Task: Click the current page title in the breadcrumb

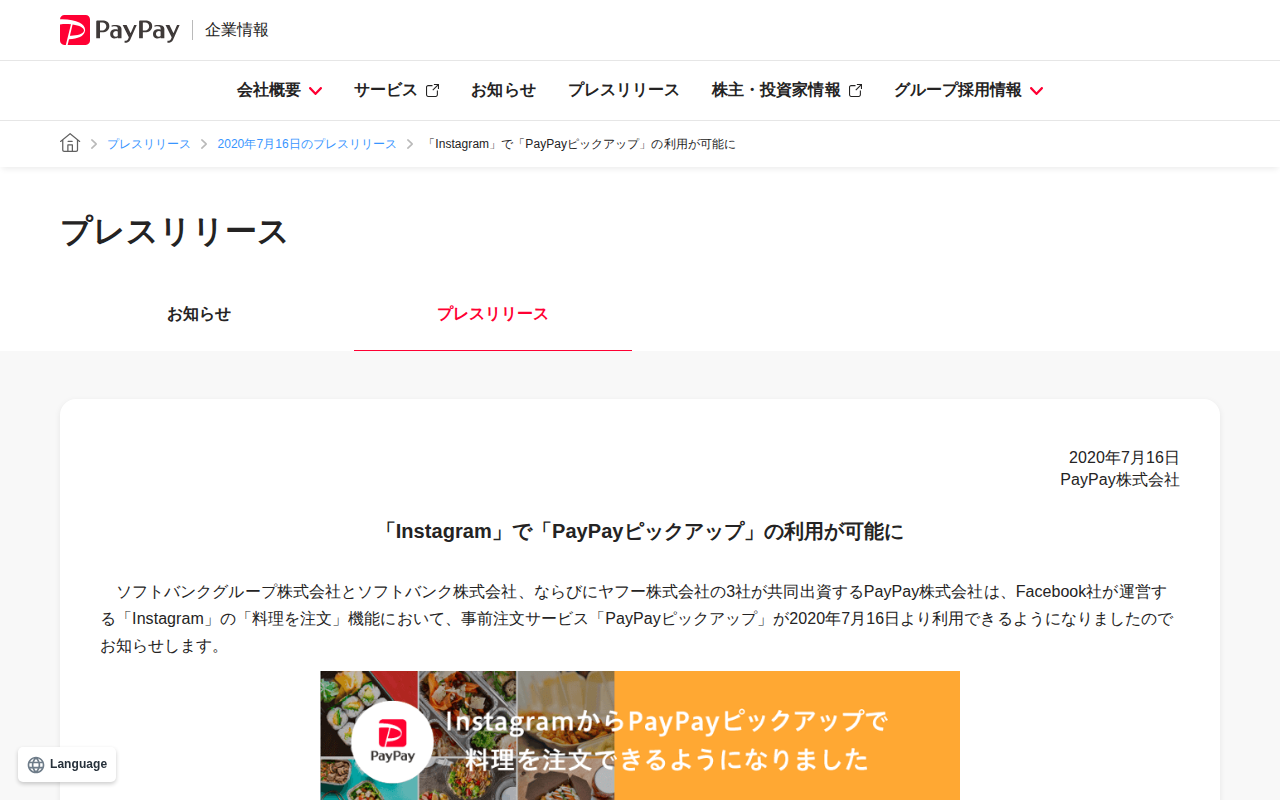Action: [580, 144]
